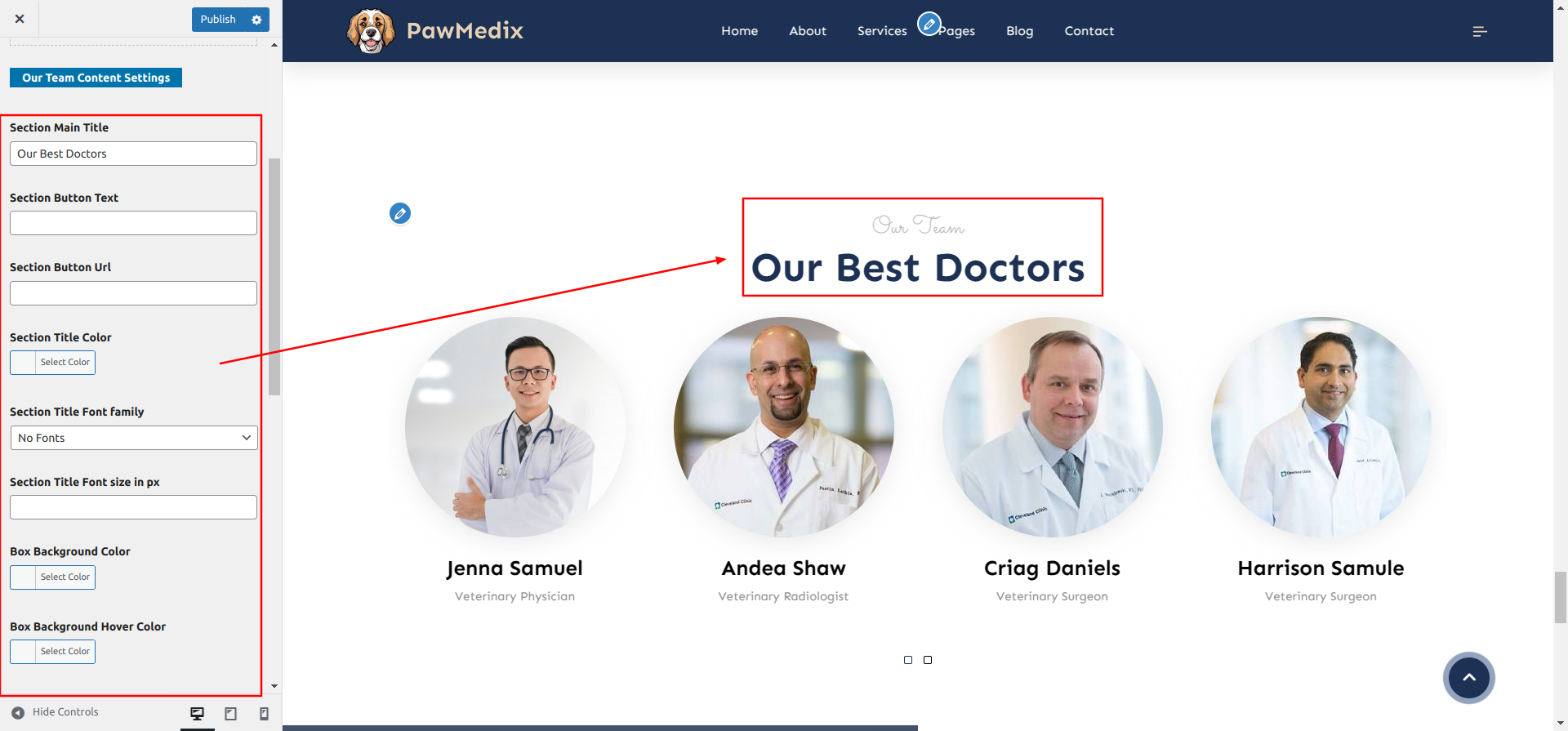Open Box Background Hover Color picker

(52, 652)
